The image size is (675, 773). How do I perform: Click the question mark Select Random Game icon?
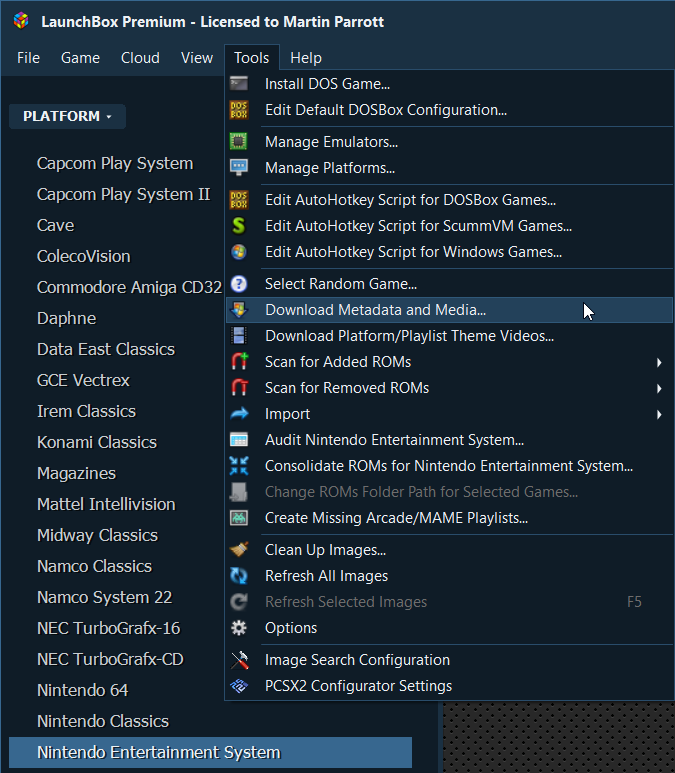click(239, 284)
